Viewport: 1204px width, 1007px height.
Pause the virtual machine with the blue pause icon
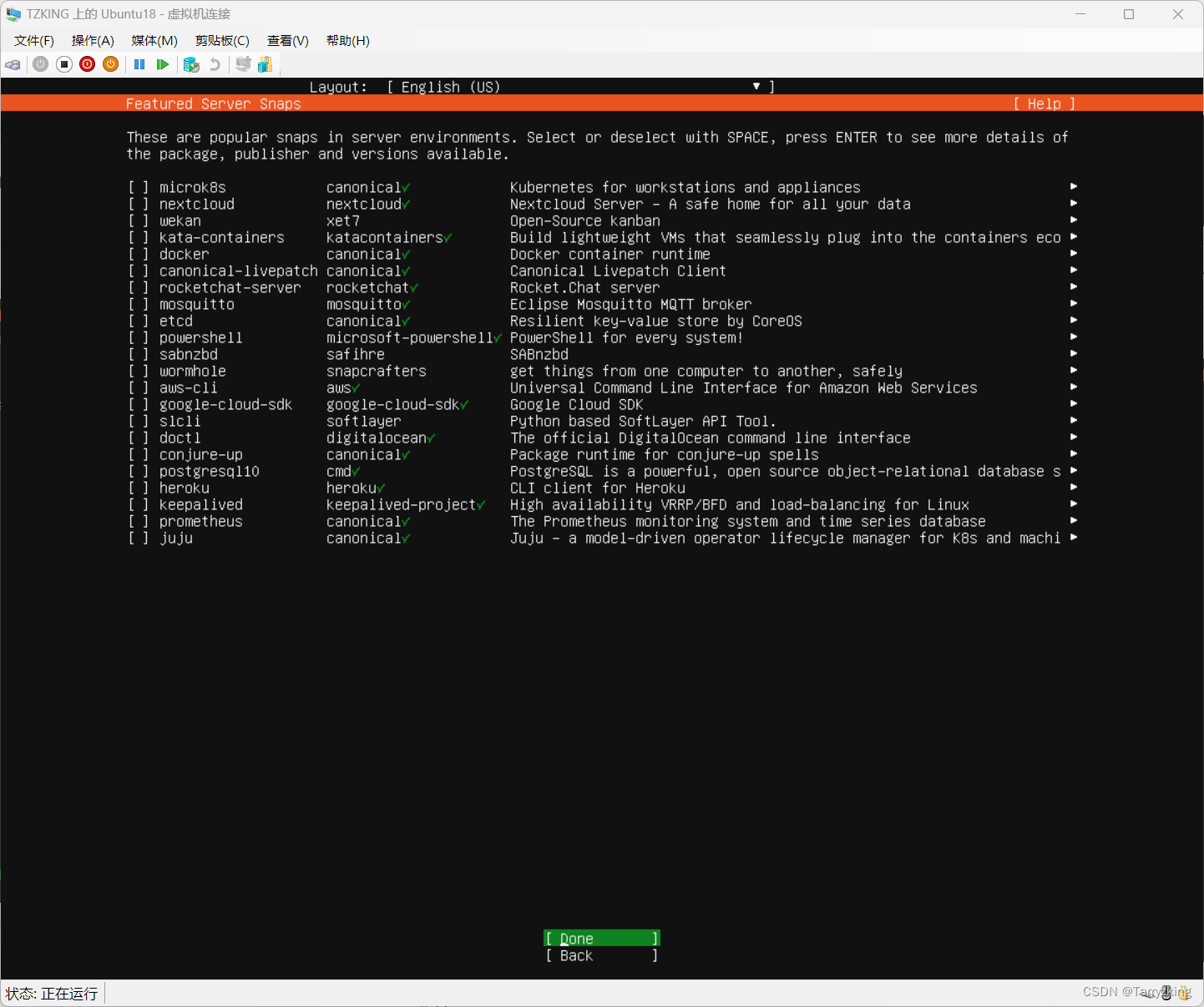pos(139,64)
